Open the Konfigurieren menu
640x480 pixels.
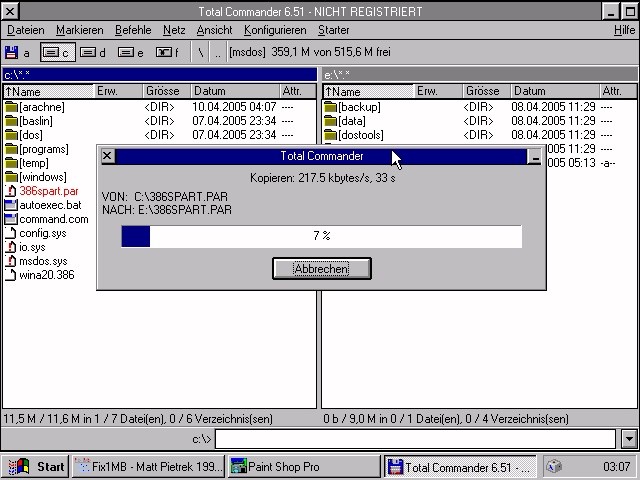tap(275, 30)
